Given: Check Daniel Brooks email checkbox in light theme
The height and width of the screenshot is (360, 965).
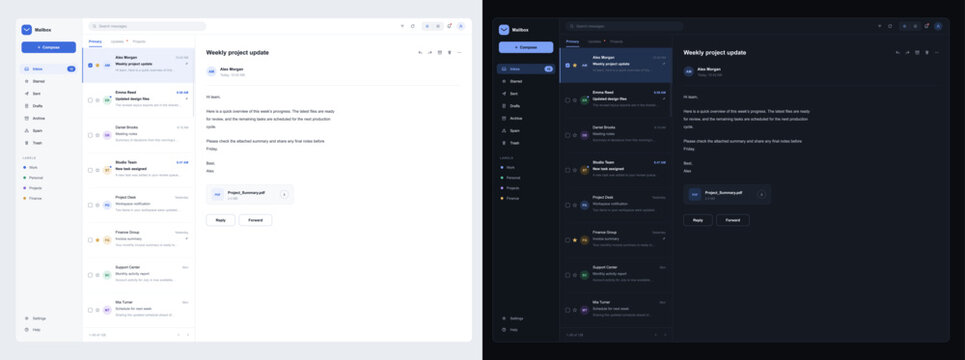Looking at the screenshot, I should click(90, 135).
